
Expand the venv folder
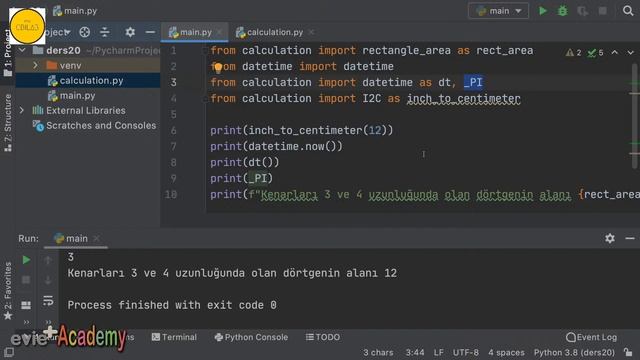click(x=35, y=65)
